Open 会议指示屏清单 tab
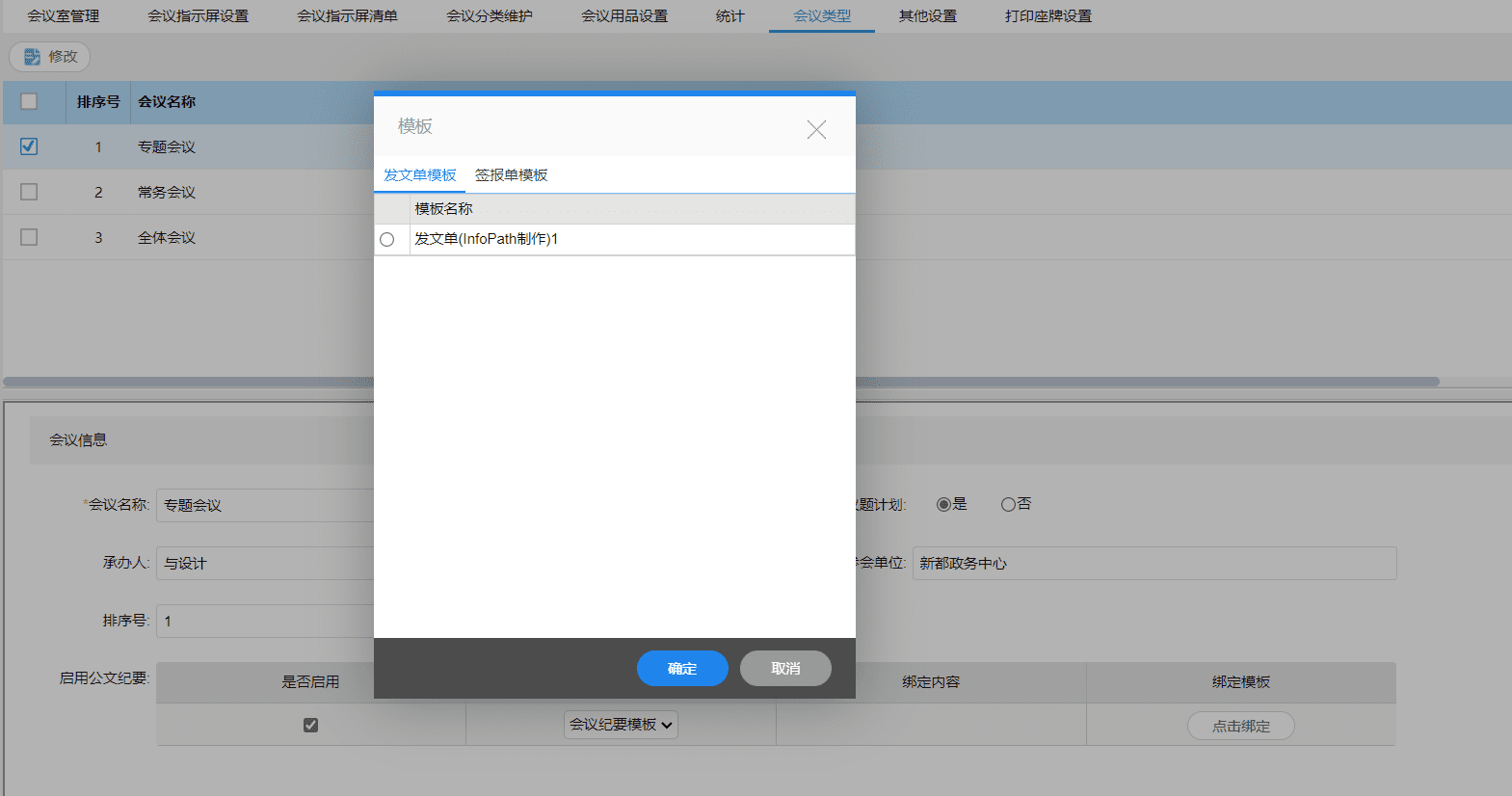 [x=347, y=16]
